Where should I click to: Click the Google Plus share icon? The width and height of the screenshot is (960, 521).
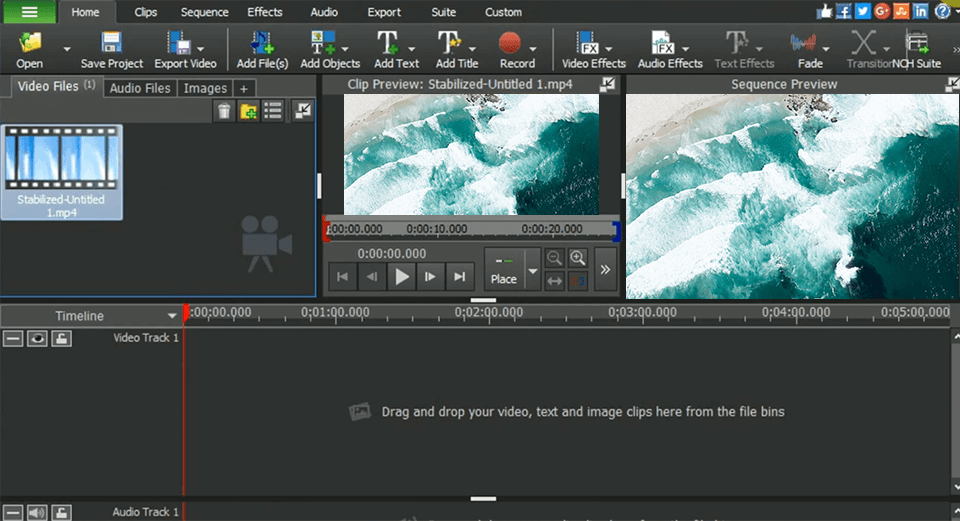[882, 11]
